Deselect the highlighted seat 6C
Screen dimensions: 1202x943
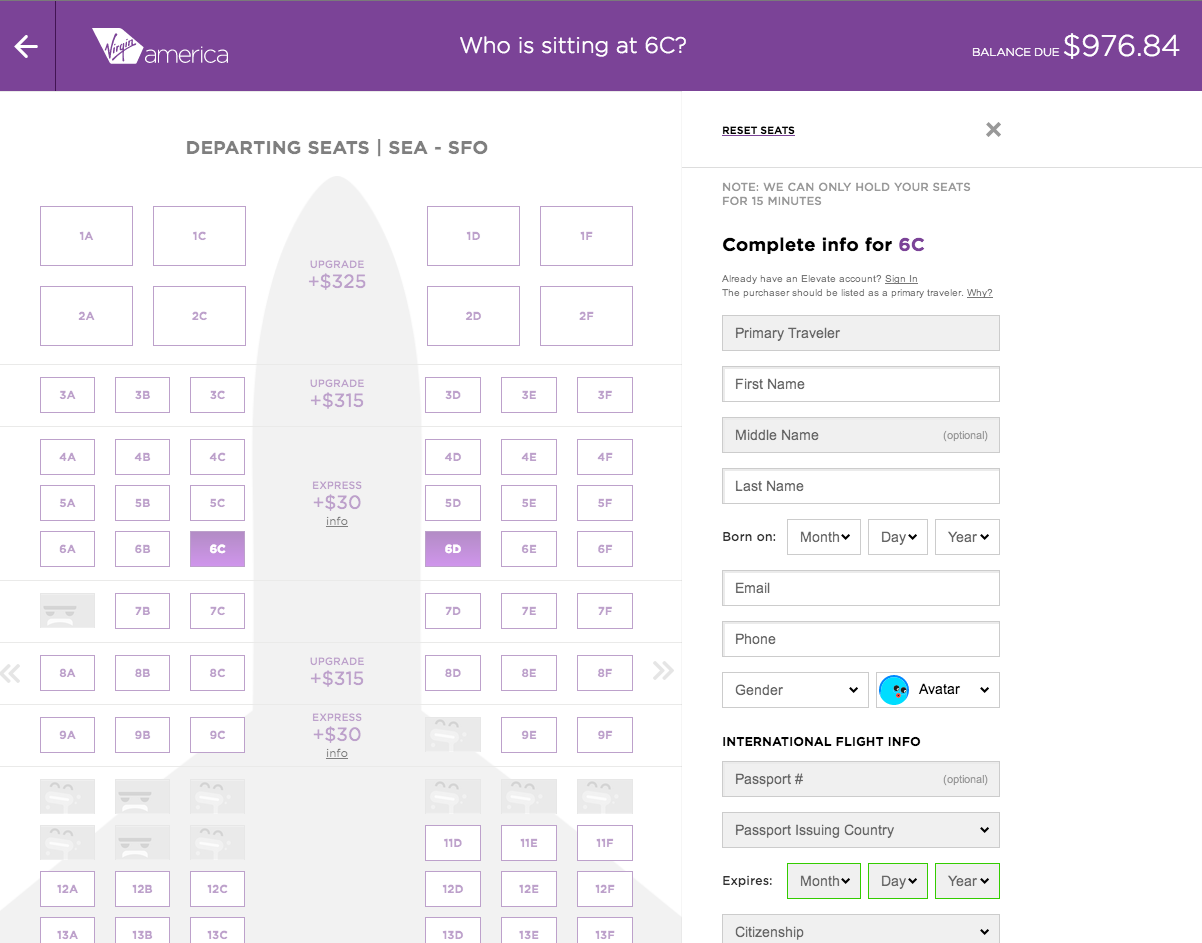[217, 549]
